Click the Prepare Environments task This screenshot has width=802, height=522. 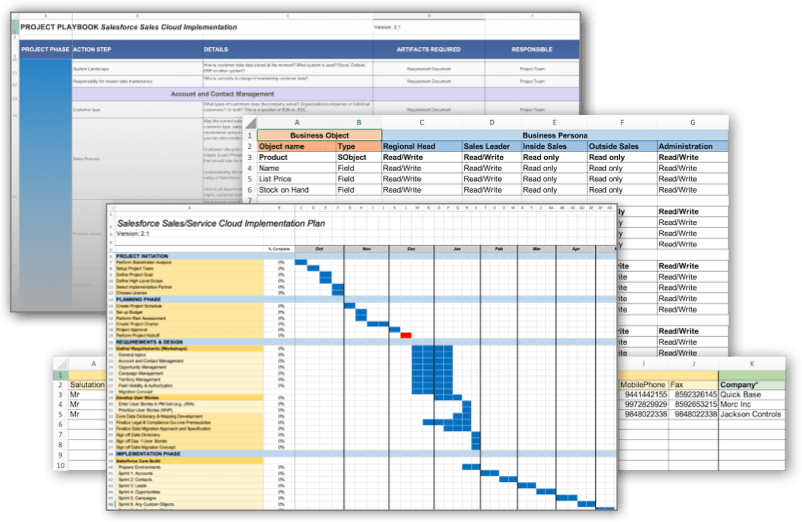click(189, 467)
